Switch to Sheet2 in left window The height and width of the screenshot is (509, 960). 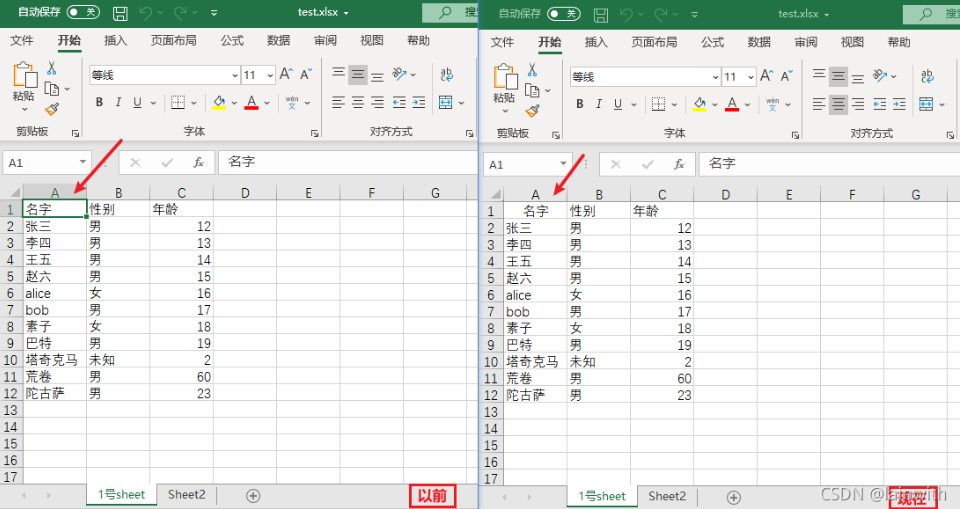[187, 495]
